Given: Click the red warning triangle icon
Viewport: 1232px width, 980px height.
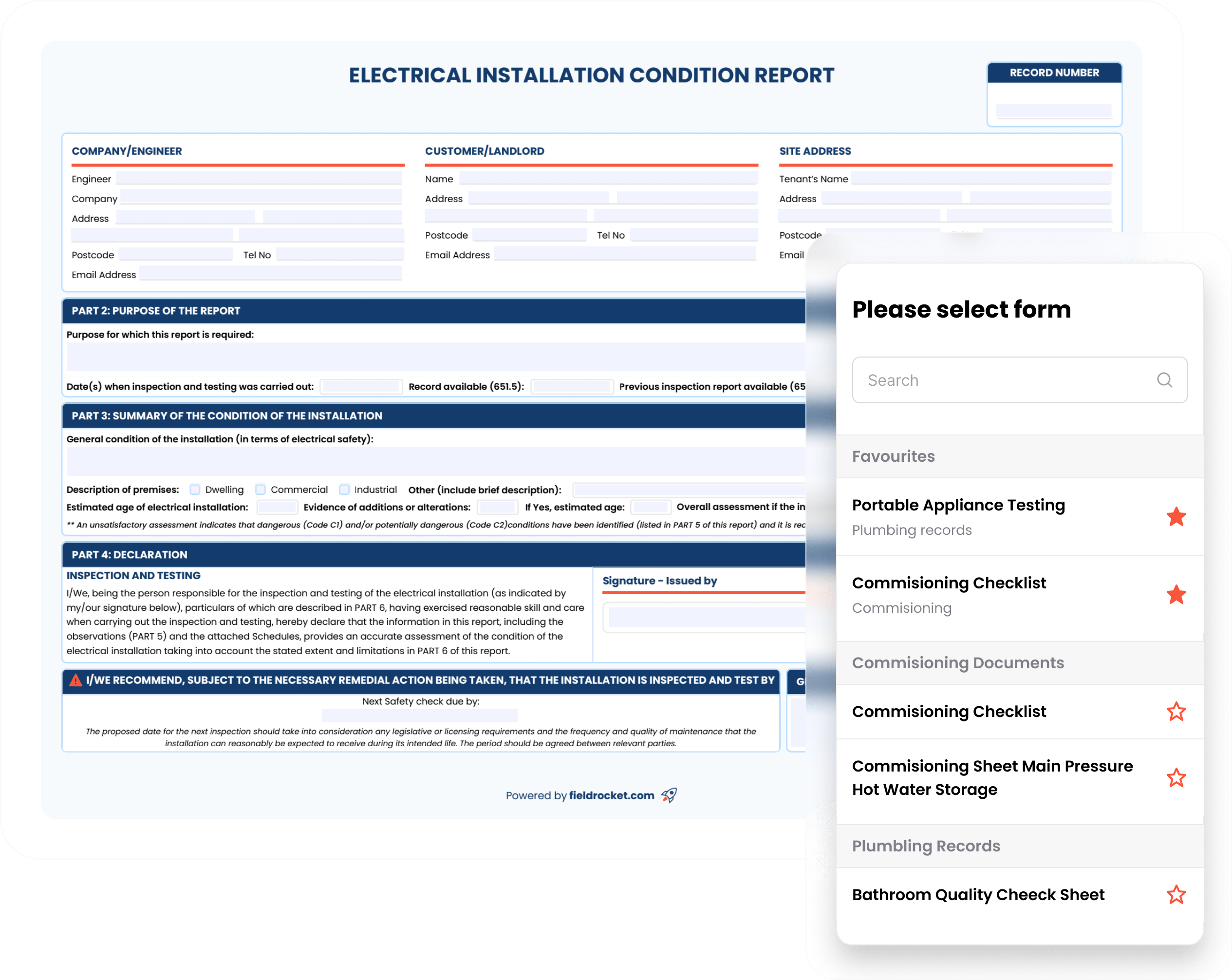Looking at the screenshot, I should (x=75, y=680).
